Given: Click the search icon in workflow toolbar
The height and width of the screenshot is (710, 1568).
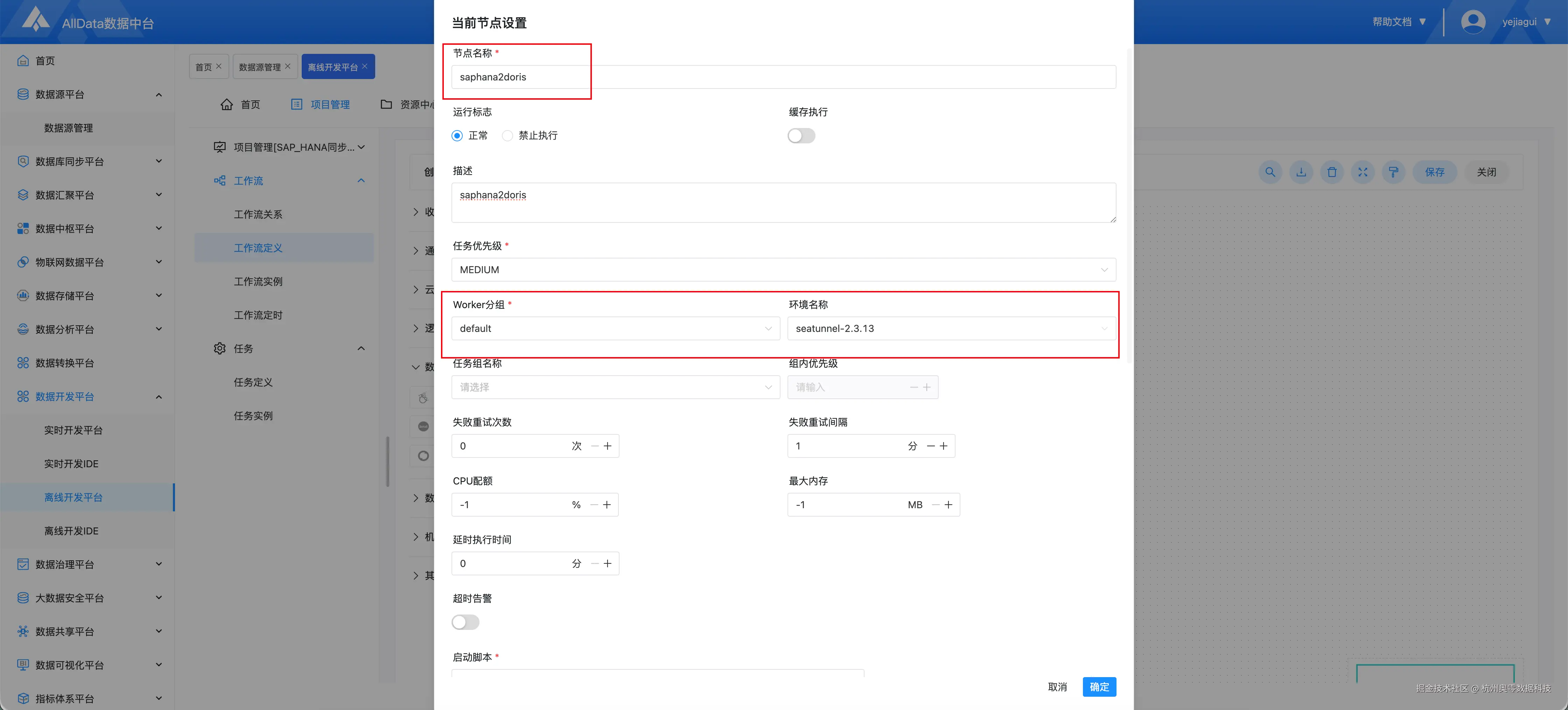Looking at the screenshot, I should [1270, 172].
